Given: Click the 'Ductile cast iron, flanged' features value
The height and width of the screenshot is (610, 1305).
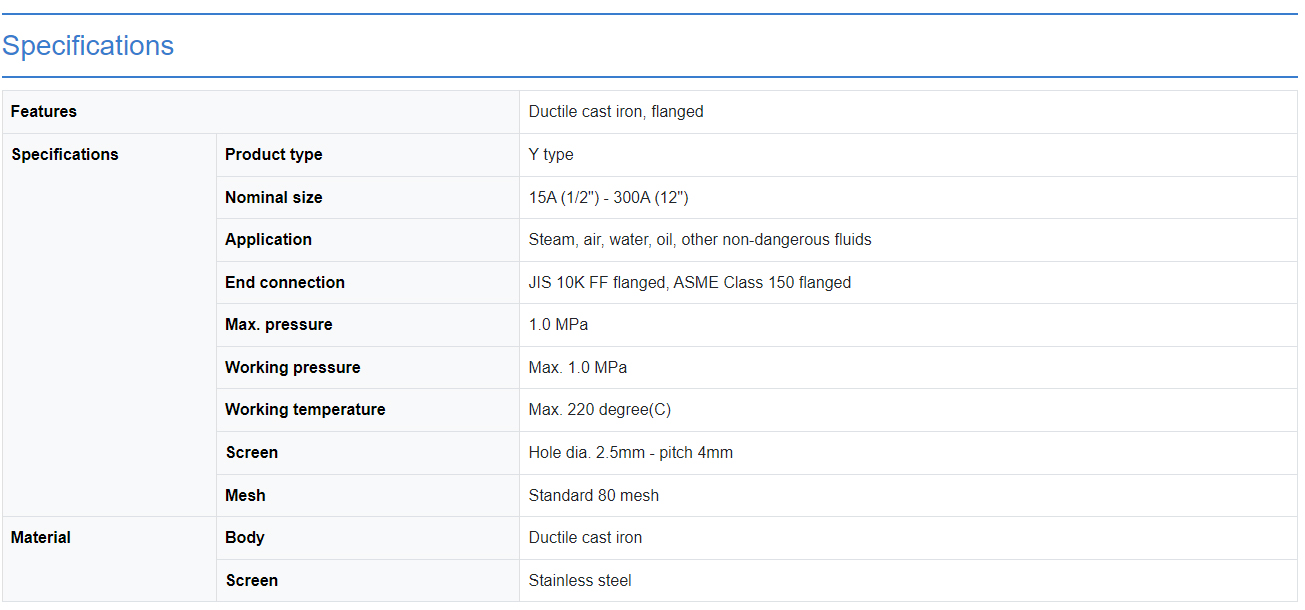Looking at the screenshot, I should tap(616, 112).
